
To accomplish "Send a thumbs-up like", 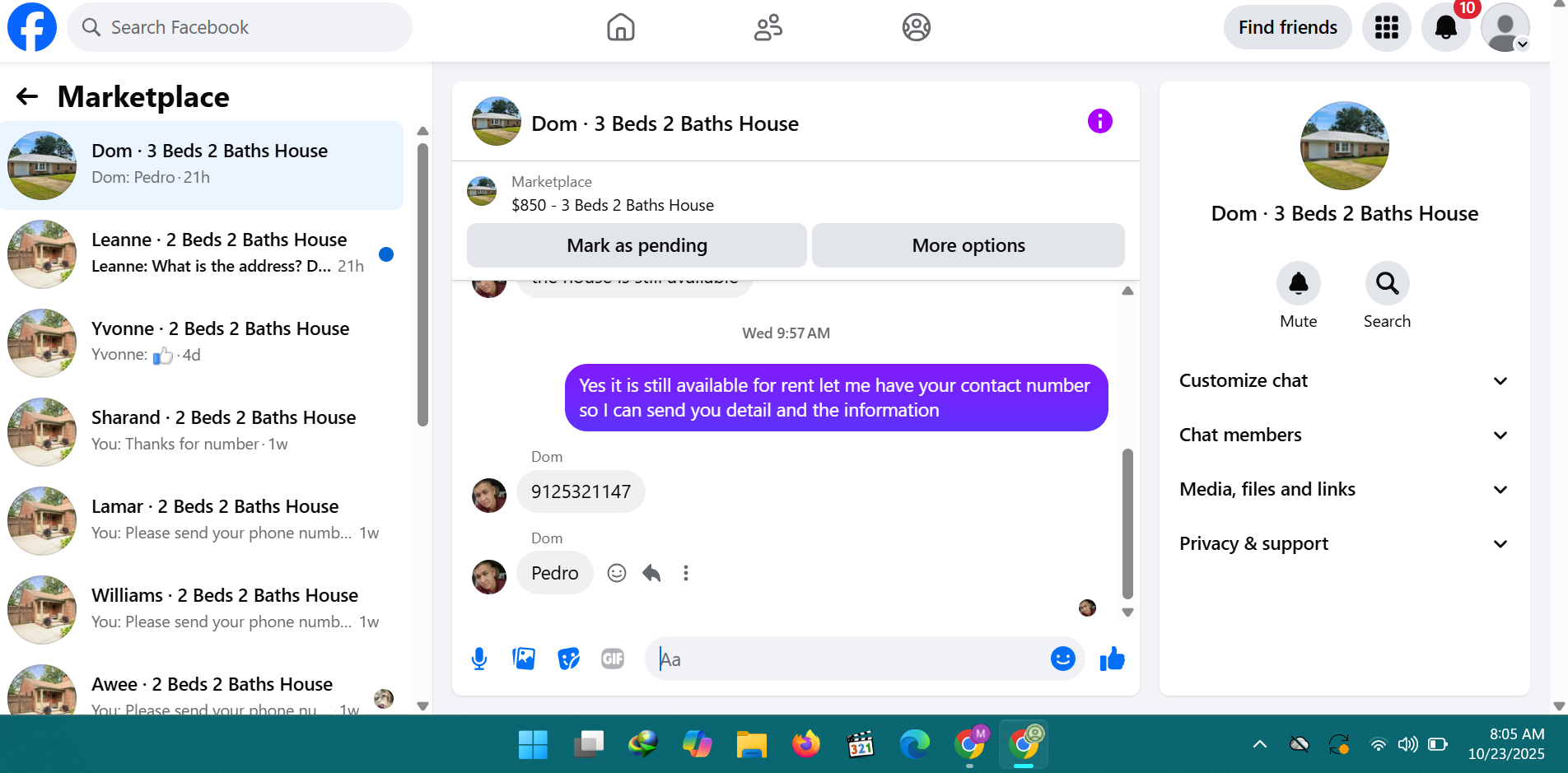I will point(1112,659).
